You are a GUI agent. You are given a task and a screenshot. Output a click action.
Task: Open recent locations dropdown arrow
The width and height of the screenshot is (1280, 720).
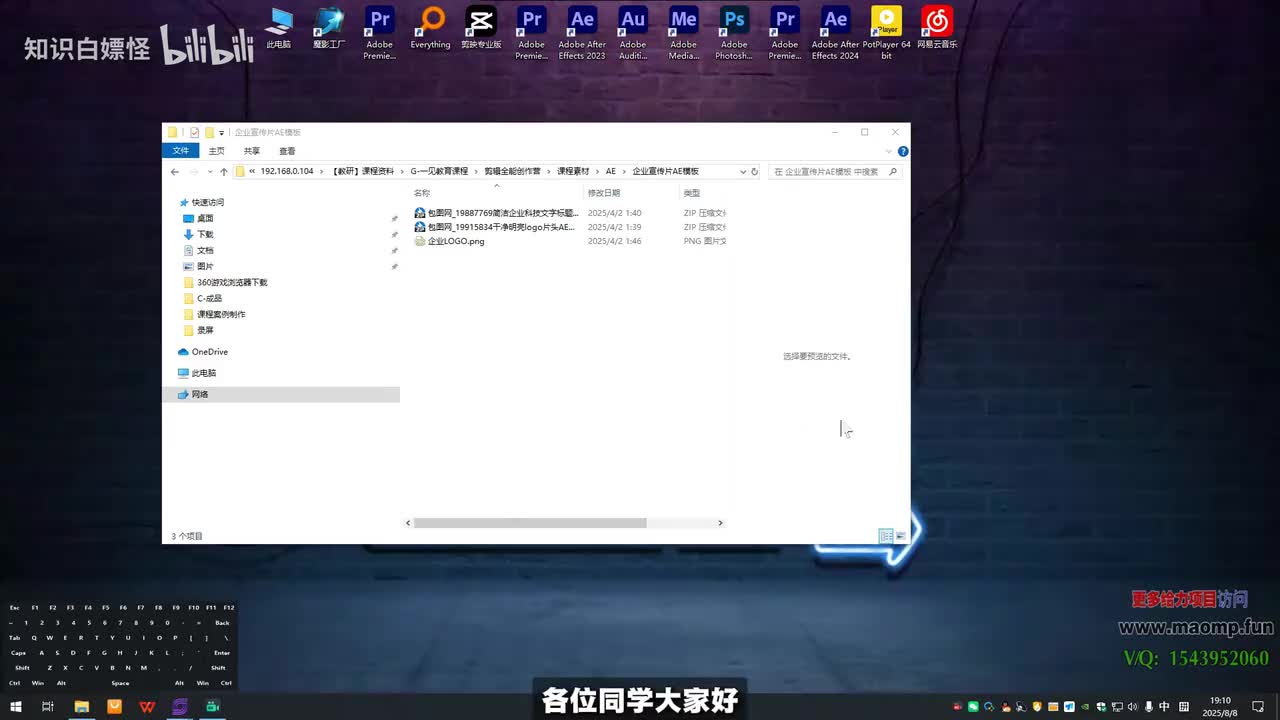pyautogui.click(x=209, y=171)
